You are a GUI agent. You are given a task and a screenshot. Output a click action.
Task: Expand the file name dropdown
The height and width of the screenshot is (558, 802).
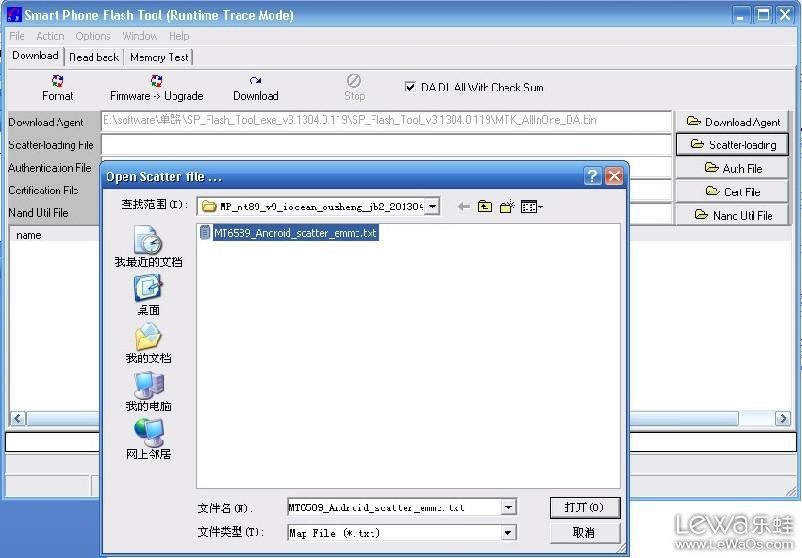point(509,508)
